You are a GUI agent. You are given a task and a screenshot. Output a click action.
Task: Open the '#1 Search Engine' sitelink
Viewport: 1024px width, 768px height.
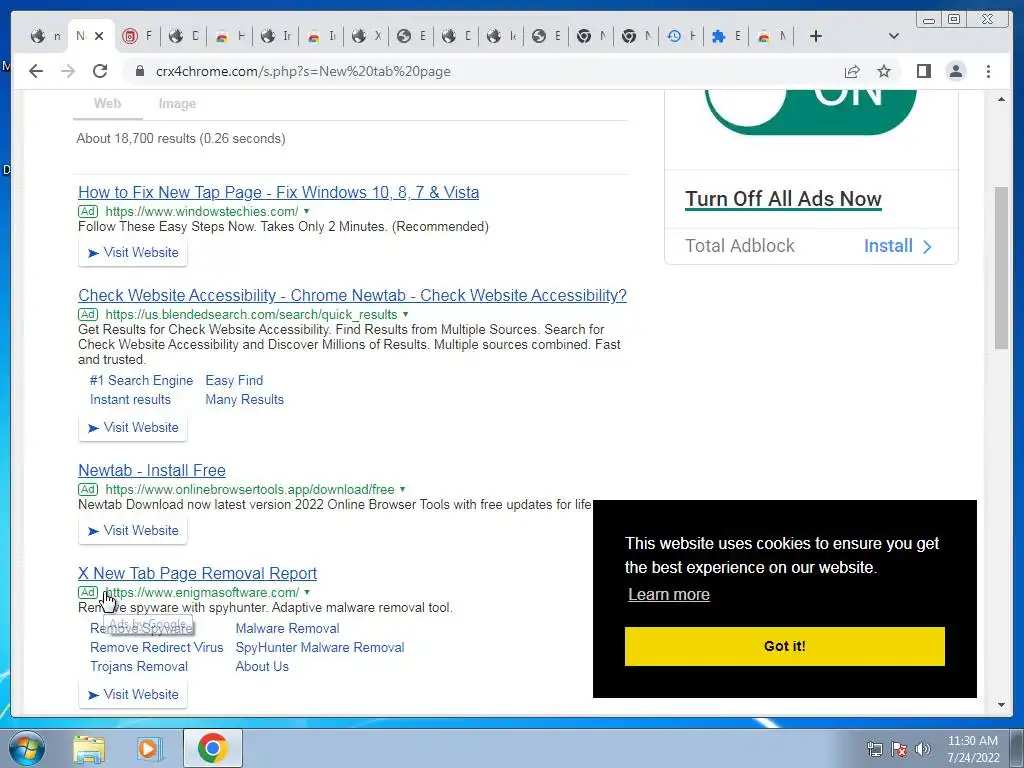[141, 380]
